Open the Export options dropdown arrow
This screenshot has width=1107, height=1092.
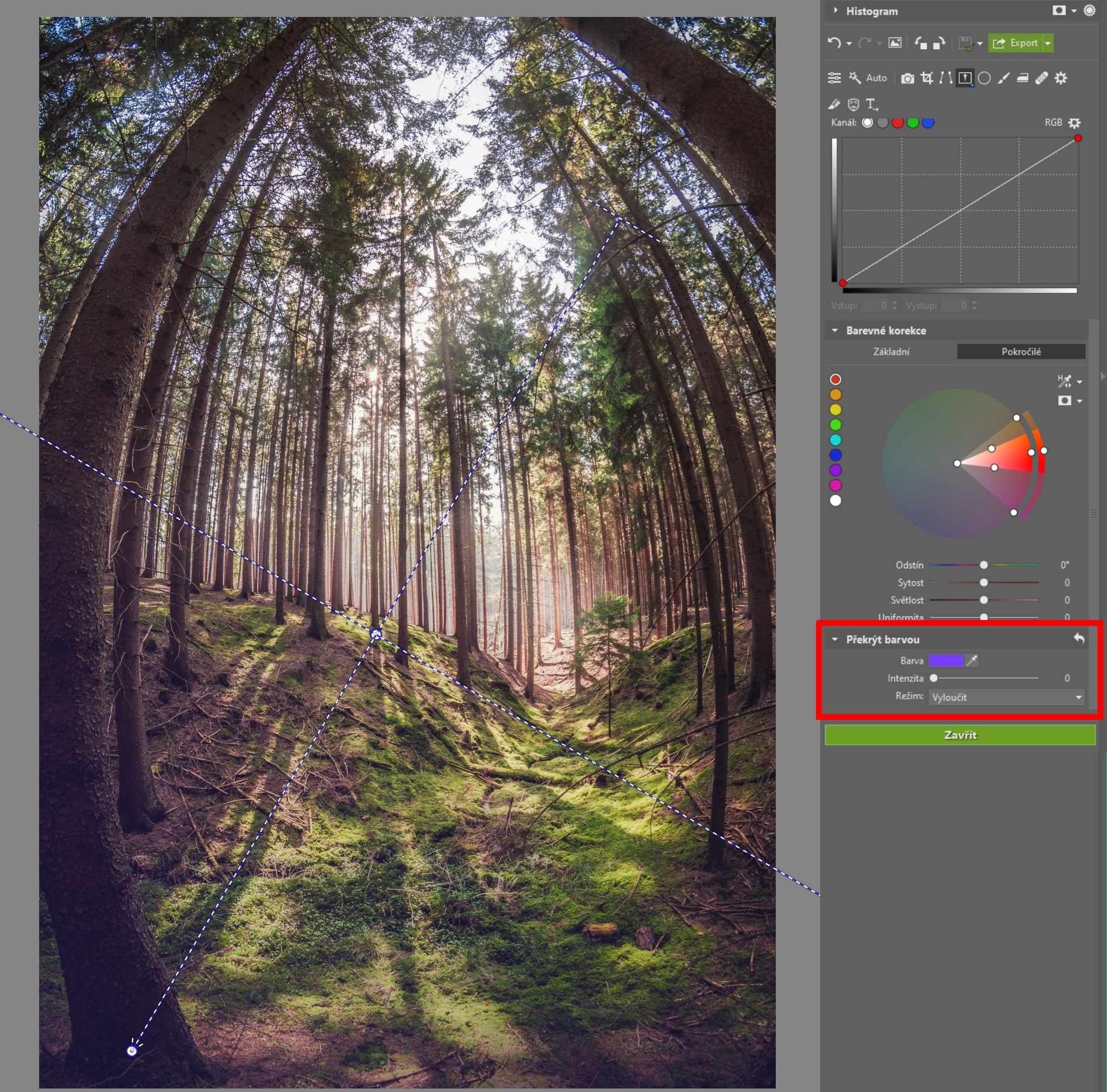[x=1048, y=43]
